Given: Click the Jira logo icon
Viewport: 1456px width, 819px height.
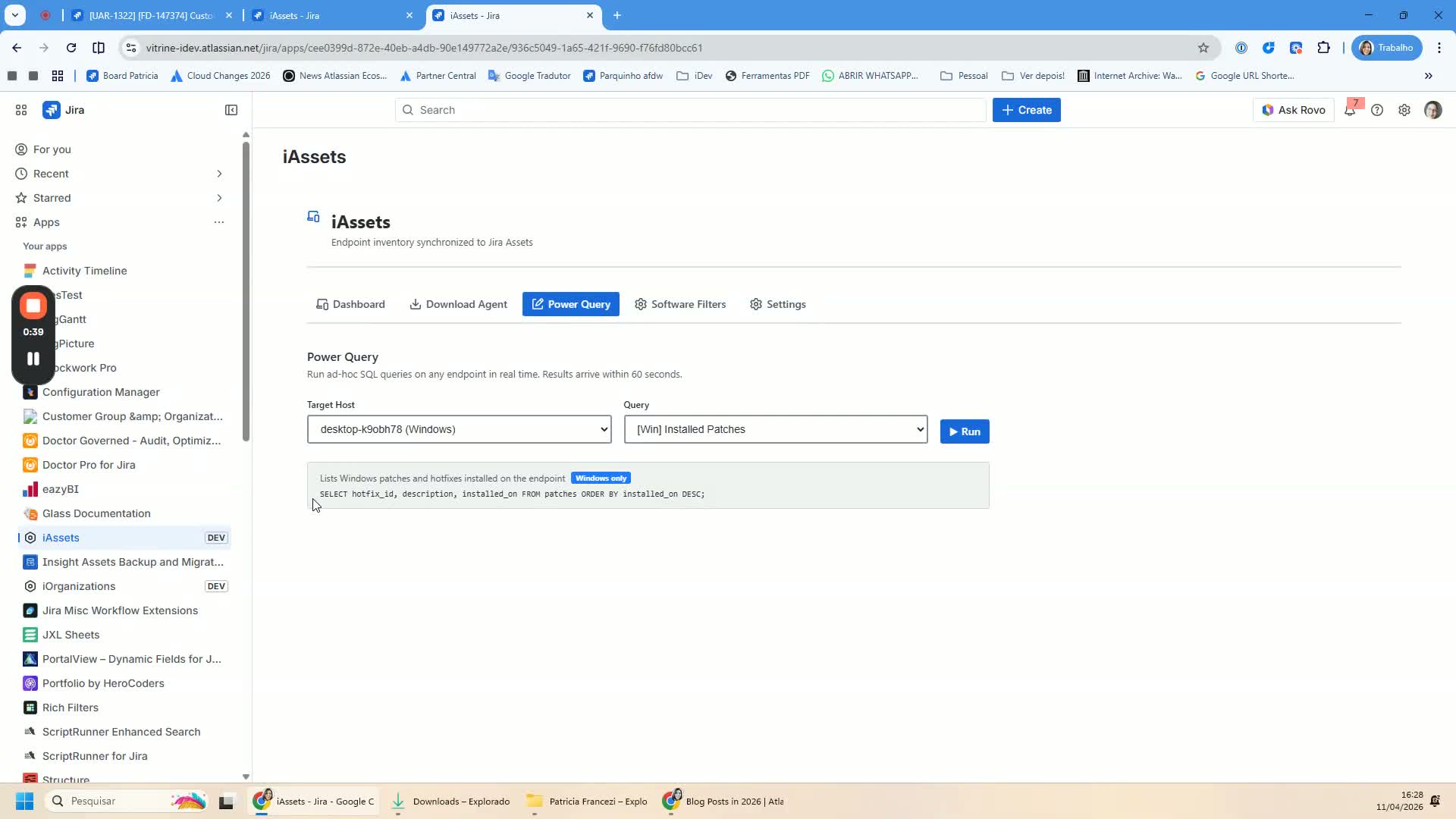Looking at the screenshot, I should (51, 110).
